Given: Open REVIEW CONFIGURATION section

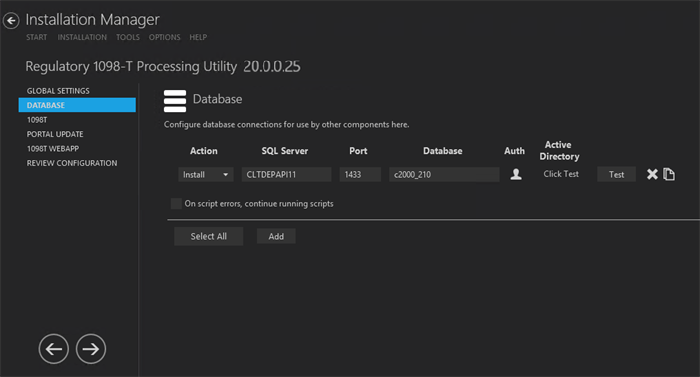Looking at the screenshot, I should pyautogui.click(x=72, y=163).
